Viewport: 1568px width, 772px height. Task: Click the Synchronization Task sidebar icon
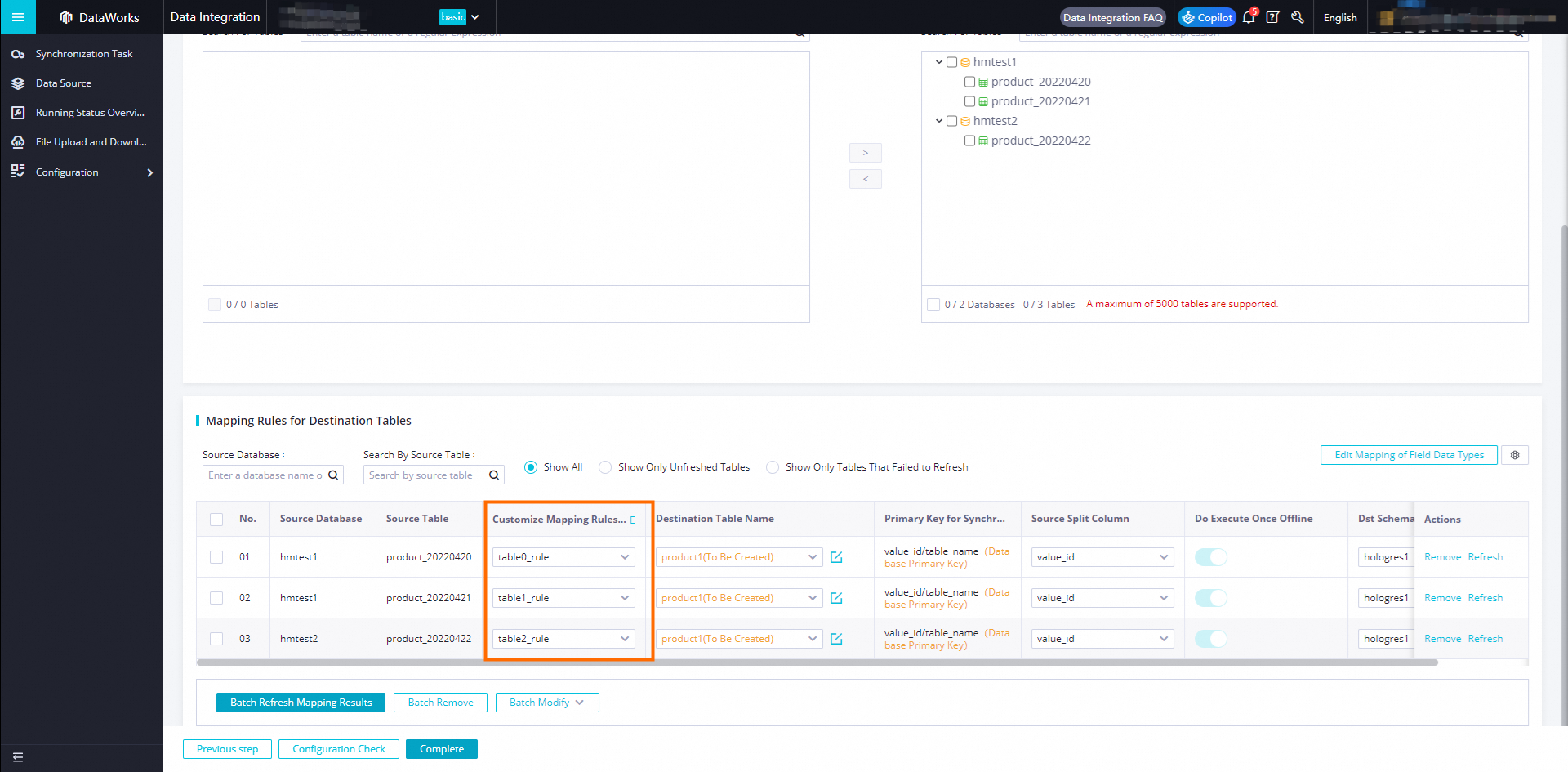click(x=18, y=54)
